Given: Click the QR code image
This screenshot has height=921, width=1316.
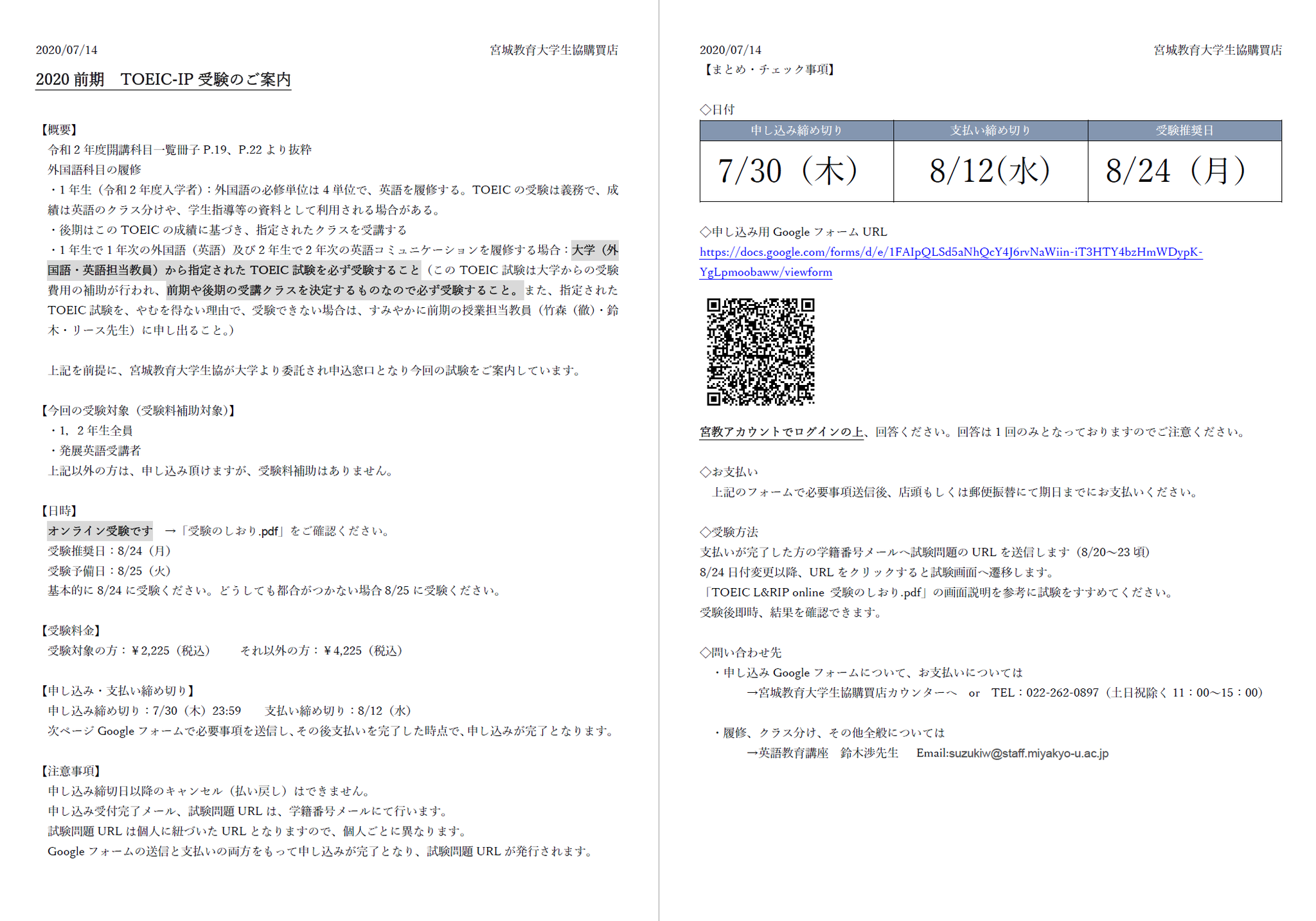Looking at the screenshot, I should (x=760, y=352).
